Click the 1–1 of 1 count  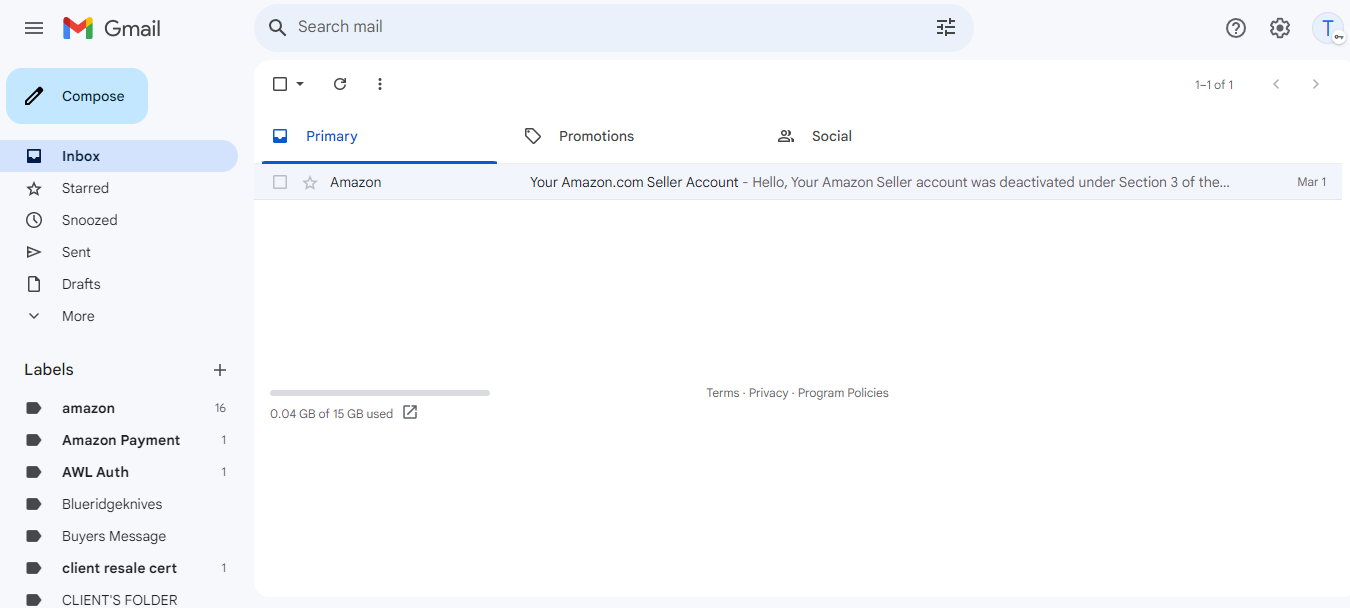(x=1214, y=85)
